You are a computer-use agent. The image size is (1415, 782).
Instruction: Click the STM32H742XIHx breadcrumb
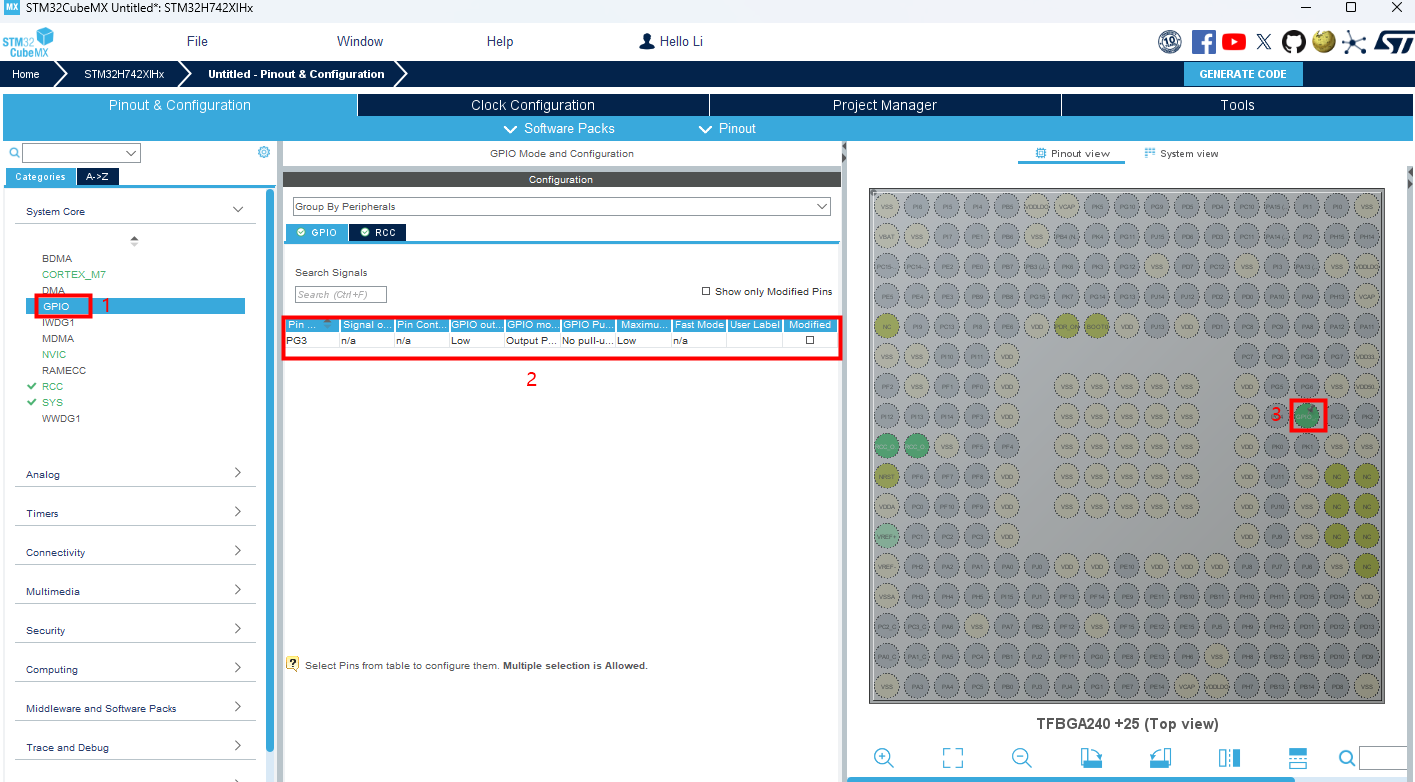124,74
